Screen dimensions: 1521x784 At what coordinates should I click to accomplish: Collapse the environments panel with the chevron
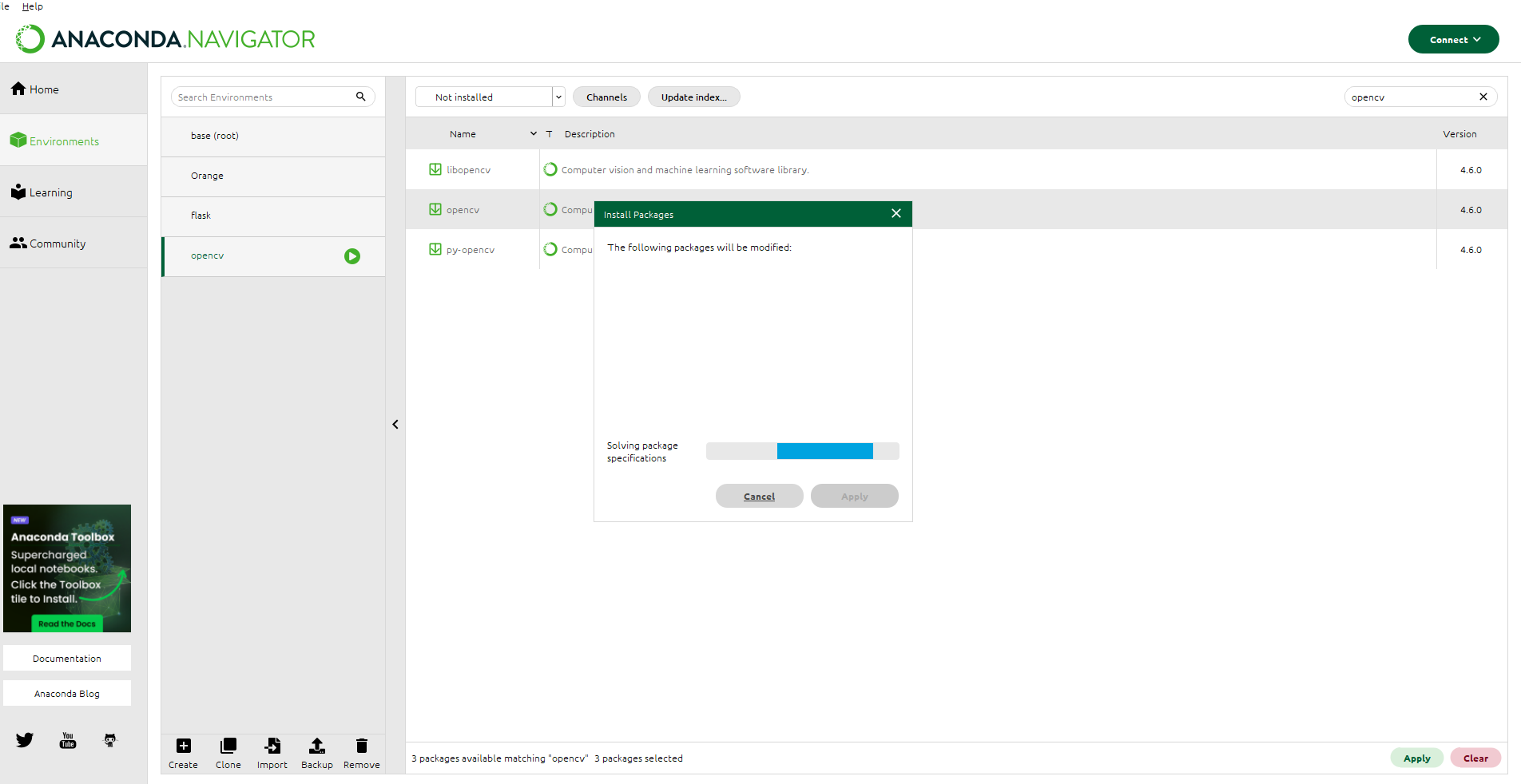(x=395, y=425)
